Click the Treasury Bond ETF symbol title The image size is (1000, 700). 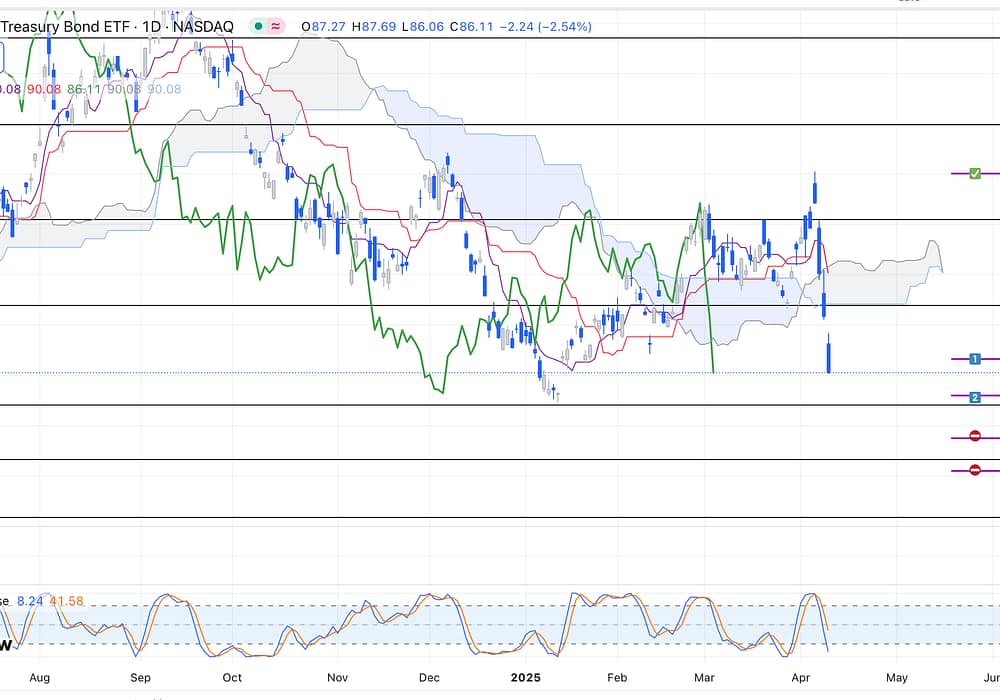click(66, 27)
